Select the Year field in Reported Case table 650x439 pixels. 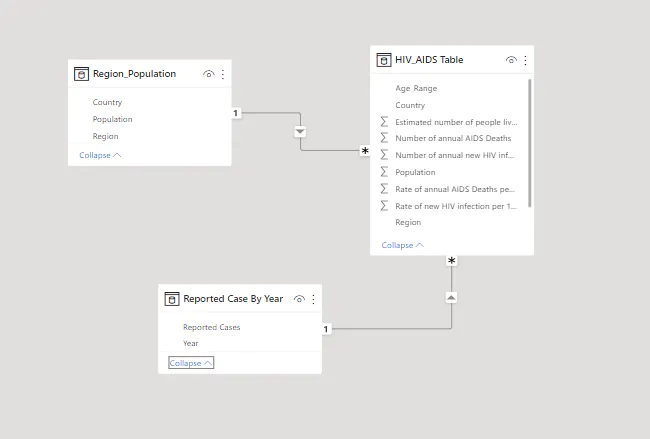190,343
